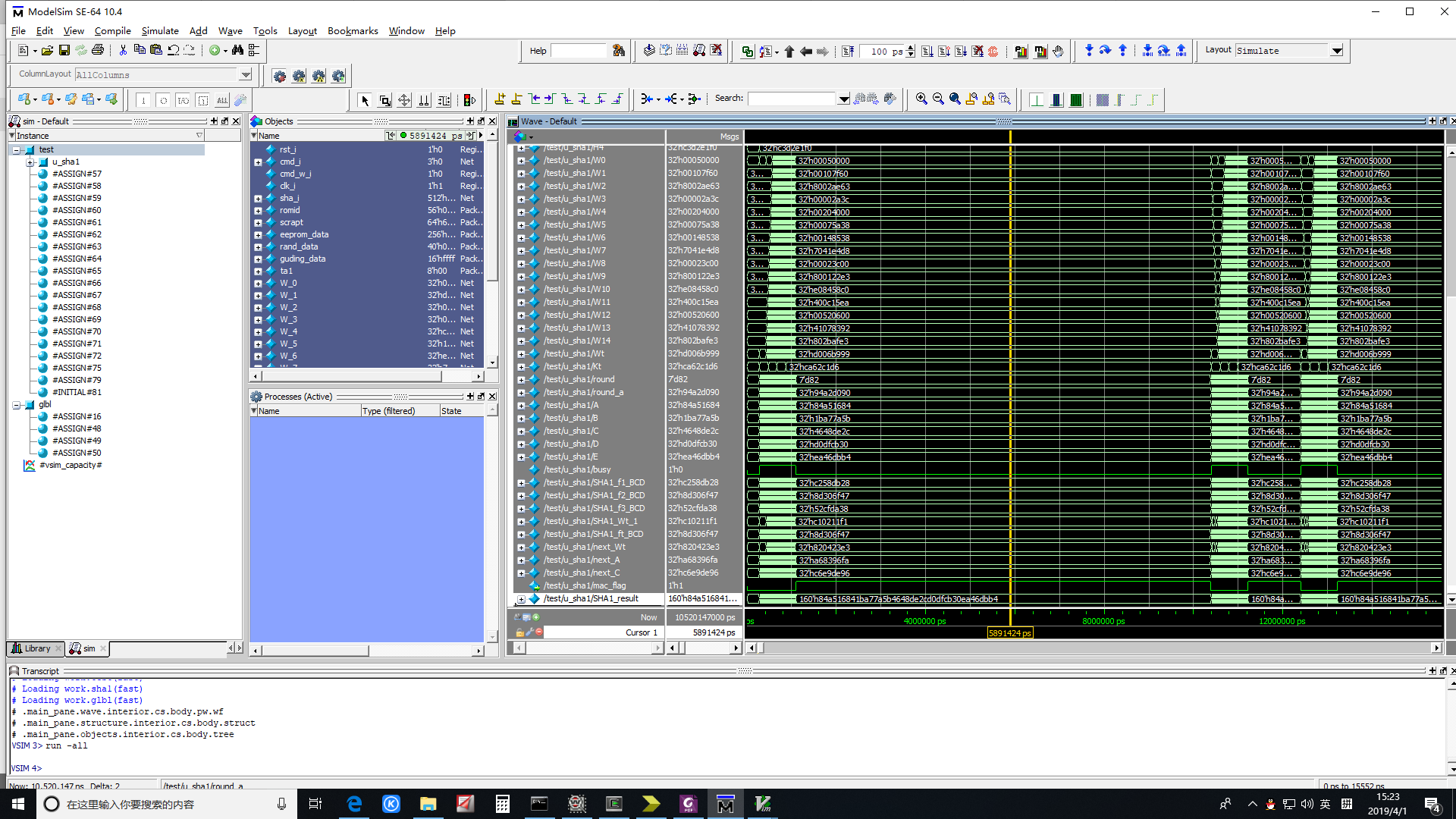Open the Layout Simulate dropdown
The image size is (1456, 819).
pyautogui.click(x=1336, y=51)
